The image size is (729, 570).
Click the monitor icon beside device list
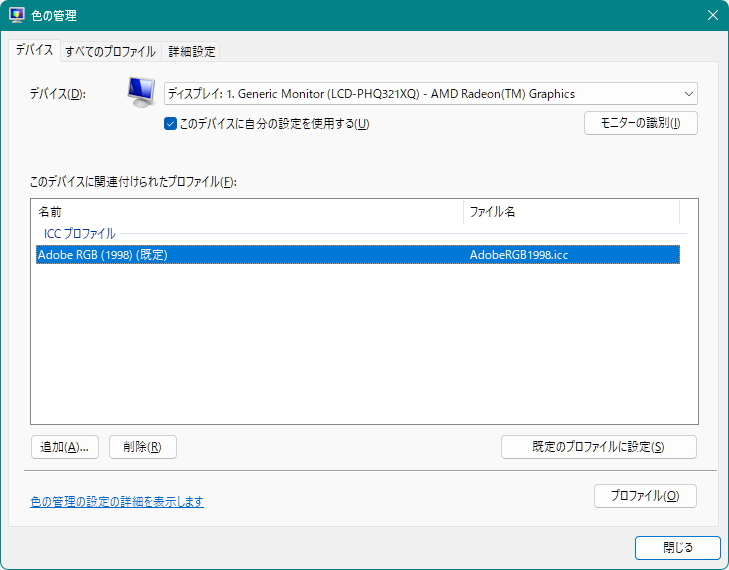[141, 93]
